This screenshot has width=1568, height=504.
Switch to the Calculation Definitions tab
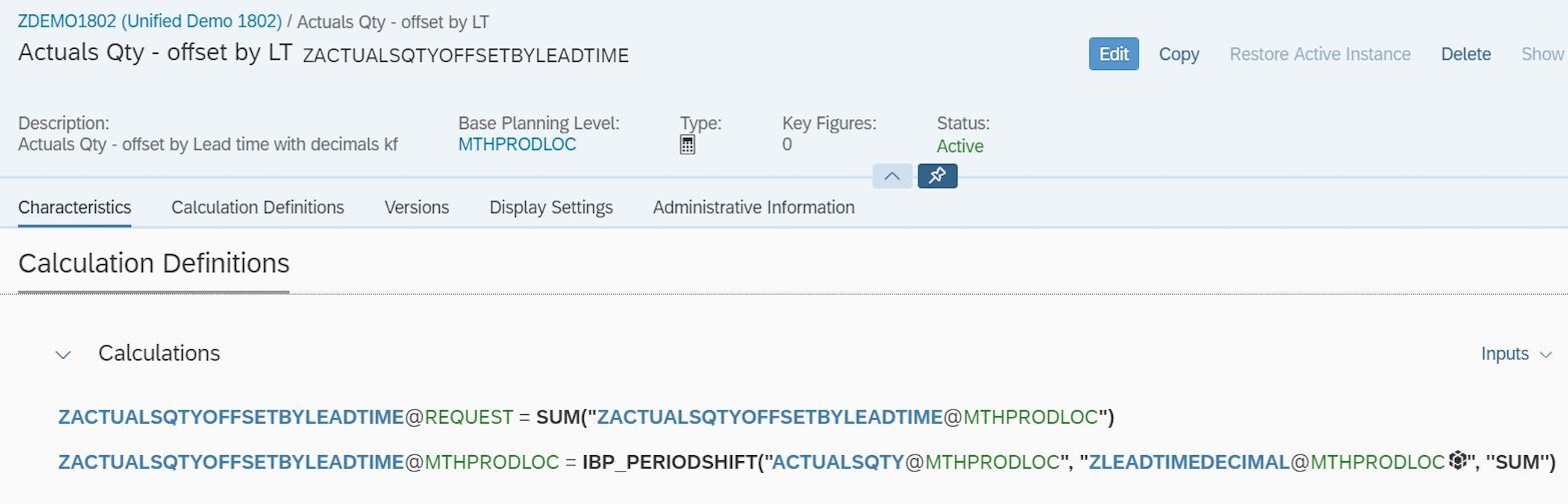(258, 207)
